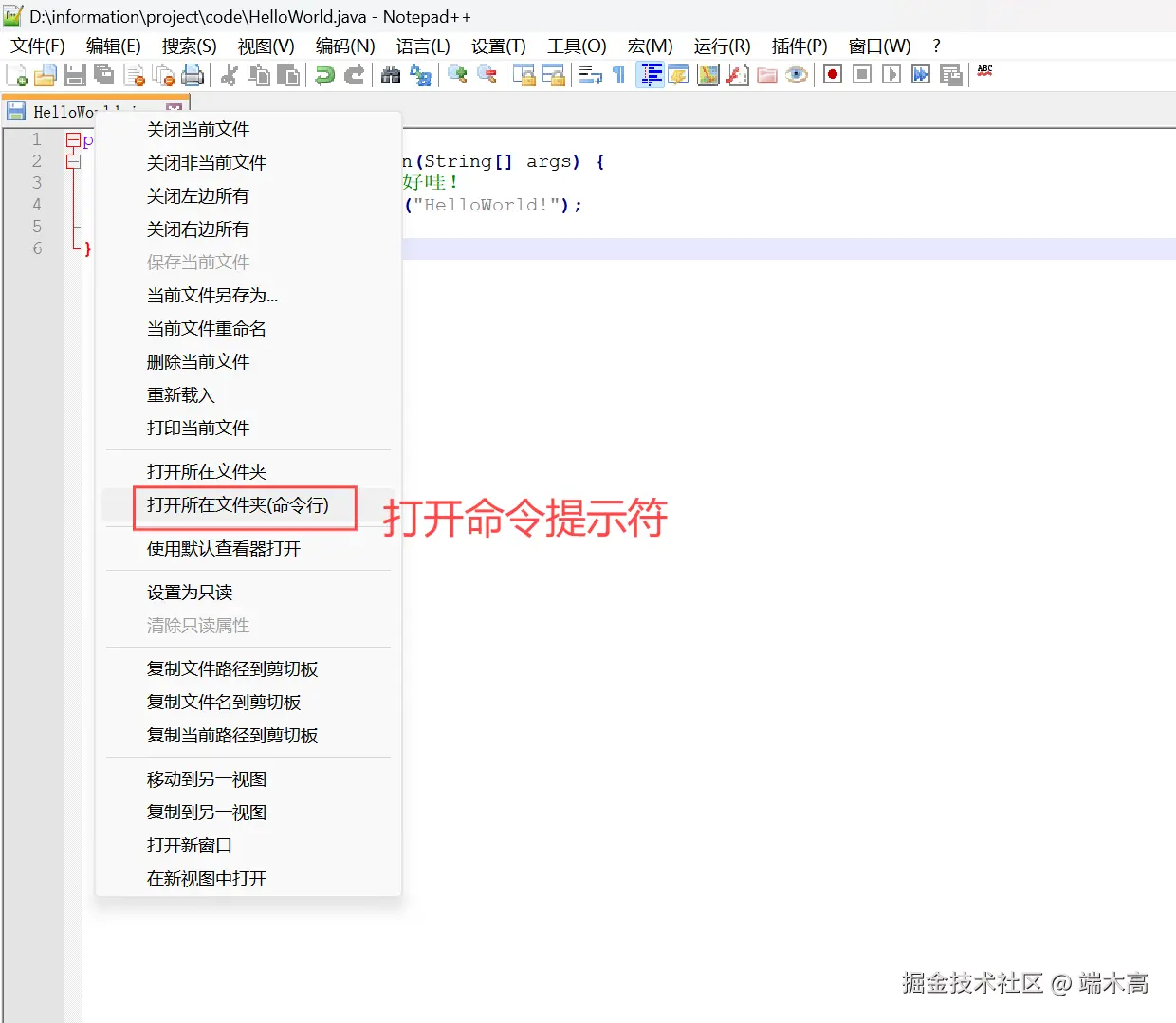Start macro recording with the red dot icon
1176x1023 pixels.
[x=833, y=75]
